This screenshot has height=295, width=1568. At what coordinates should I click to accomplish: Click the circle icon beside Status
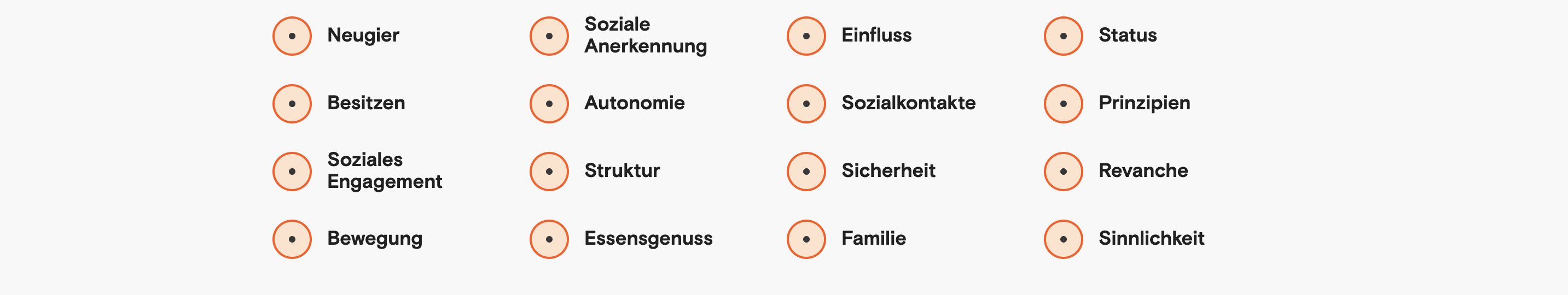pyautogui.click(x=1064, y=36)
